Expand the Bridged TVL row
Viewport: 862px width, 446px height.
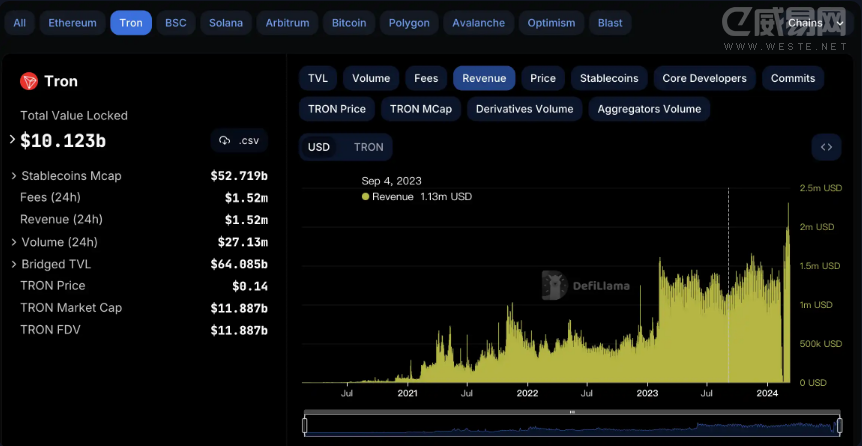pos(14,265)
